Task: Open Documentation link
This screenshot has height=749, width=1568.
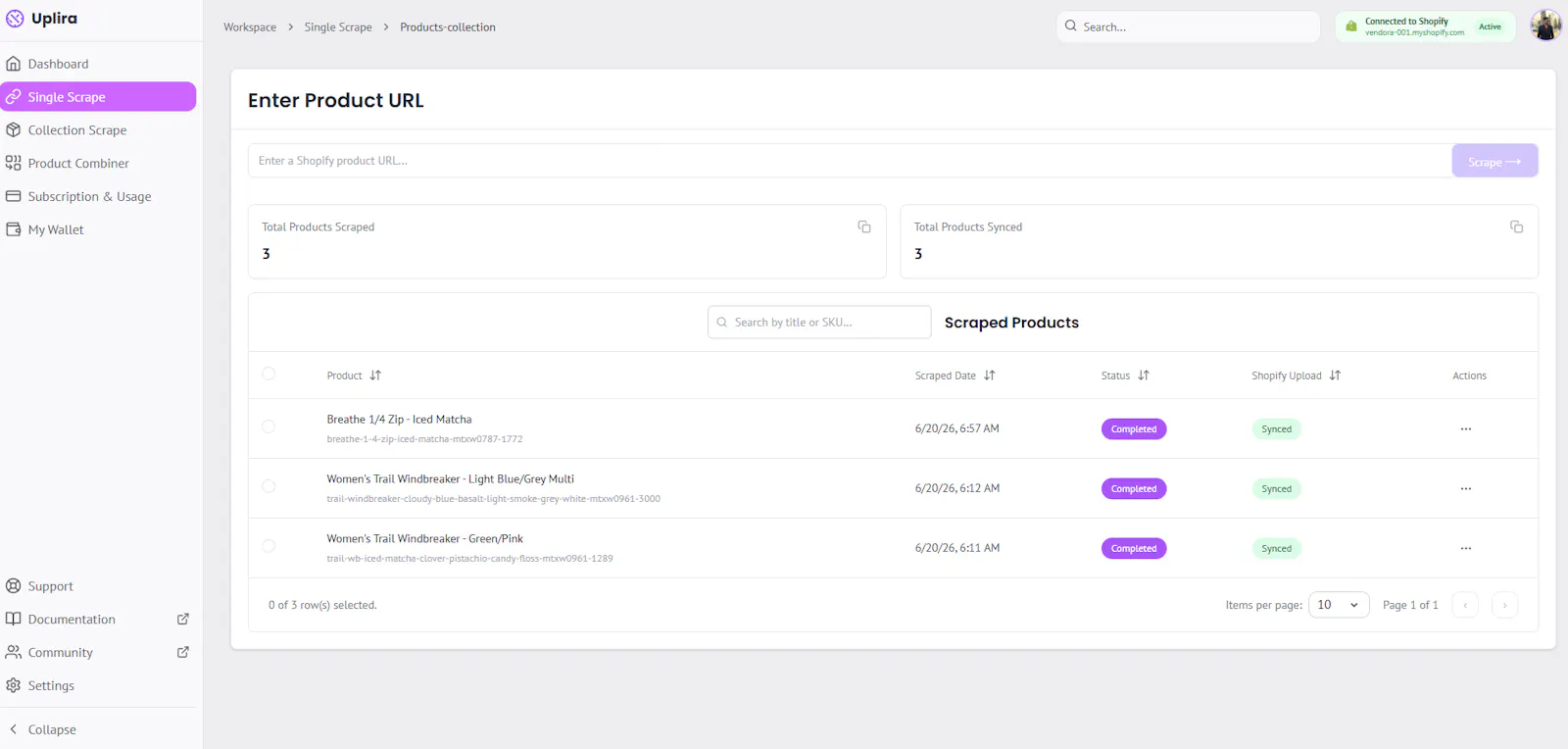Action: (x=72, y=620)
